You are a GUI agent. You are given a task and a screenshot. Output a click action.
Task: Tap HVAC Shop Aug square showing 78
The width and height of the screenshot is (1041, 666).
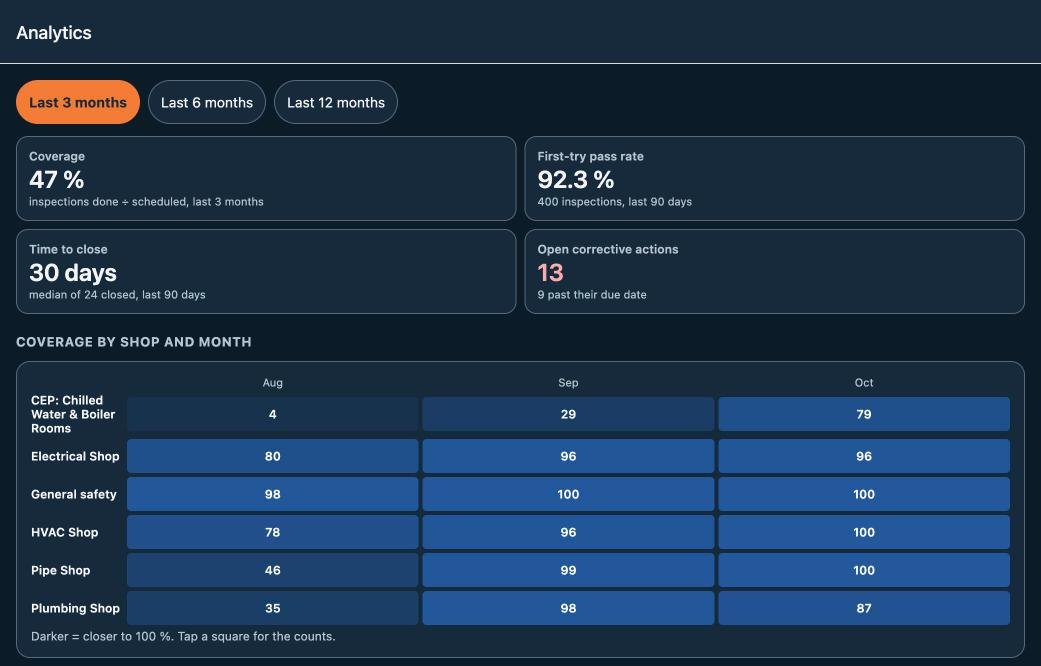[x=272, y=532]
